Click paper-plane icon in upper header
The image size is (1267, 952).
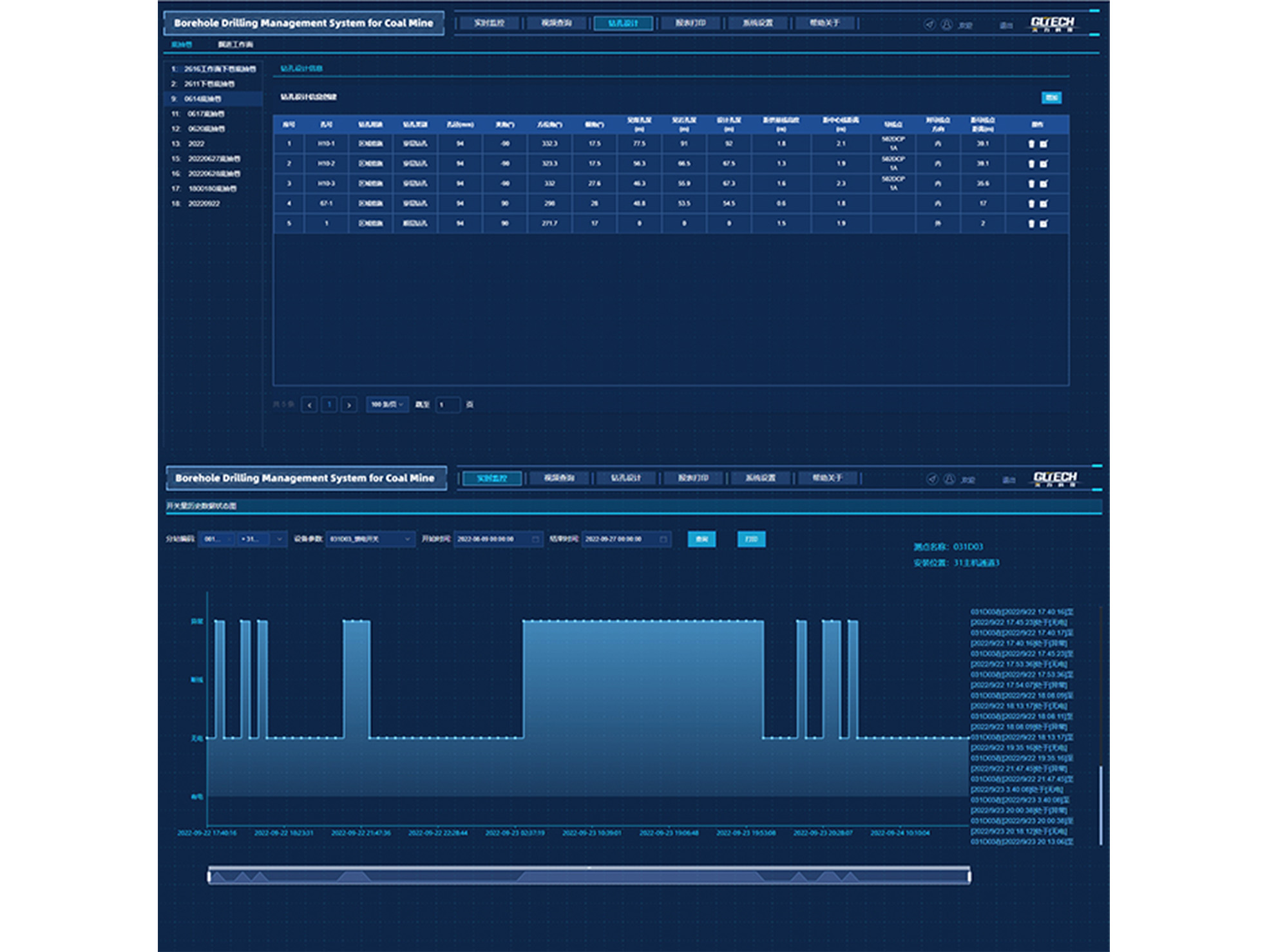coord(929,24)
